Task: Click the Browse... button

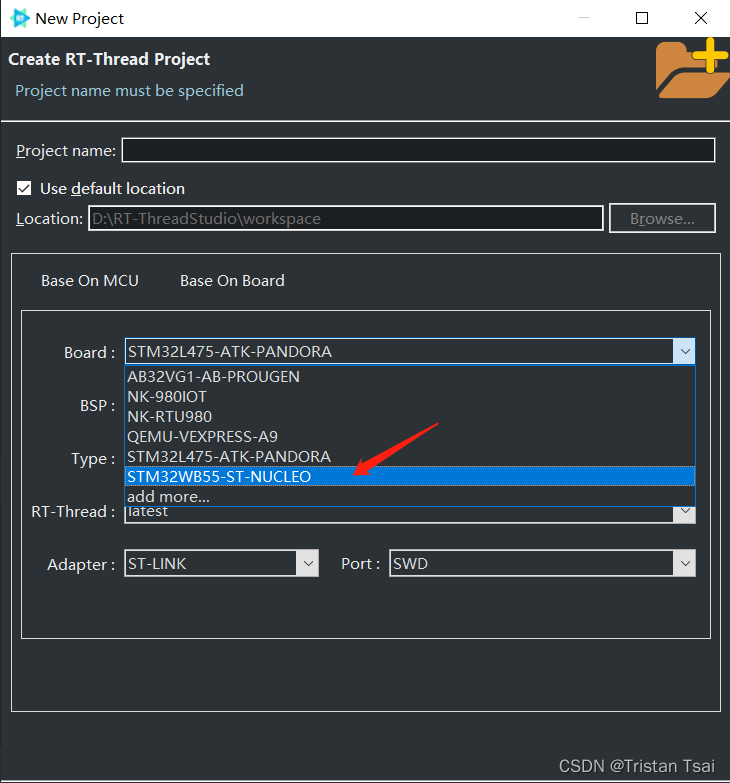Action: (662, 218)
